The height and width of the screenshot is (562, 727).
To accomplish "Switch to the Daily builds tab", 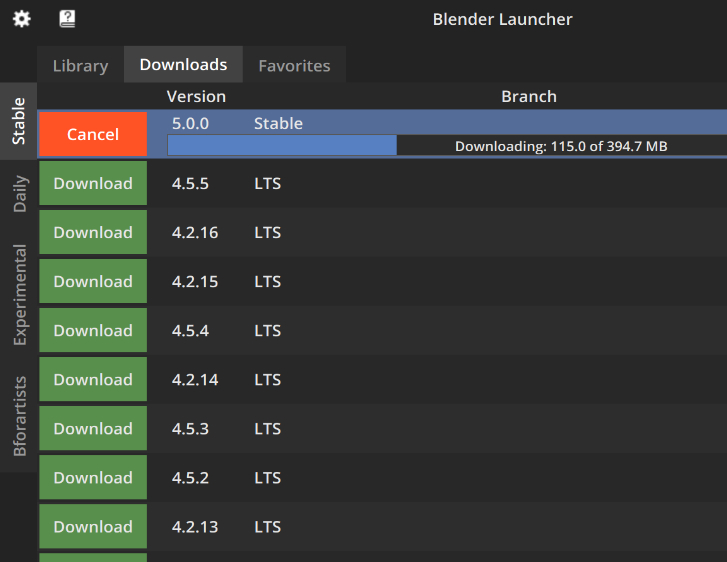I will pos(18,194).
